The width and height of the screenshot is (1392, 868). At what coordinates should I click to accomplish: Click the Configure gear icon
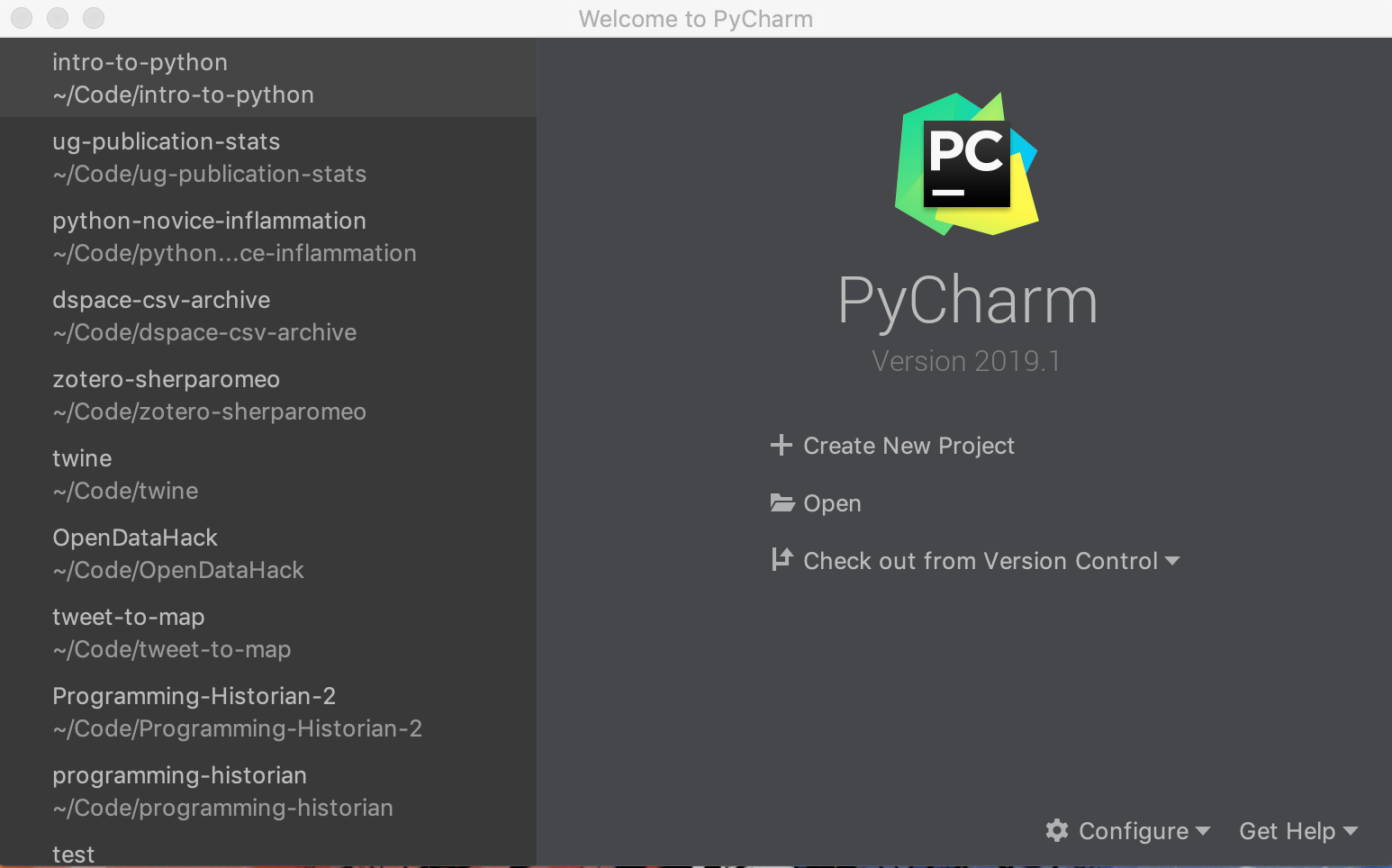[1057, 830]
